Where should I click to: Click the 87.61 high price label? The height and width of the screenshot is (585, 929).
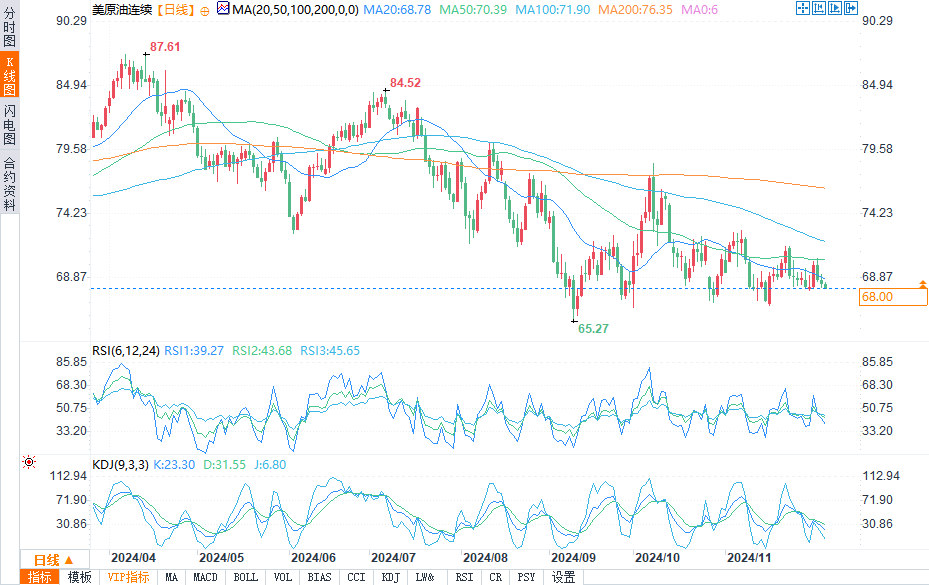tap(165, 47)
